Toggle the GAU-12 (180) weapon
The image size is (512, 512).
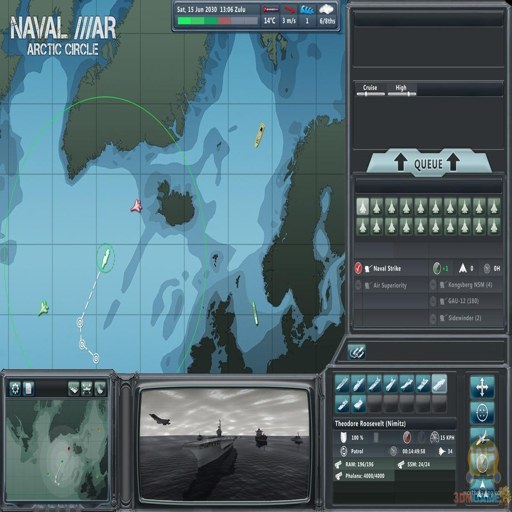[433, 301]
